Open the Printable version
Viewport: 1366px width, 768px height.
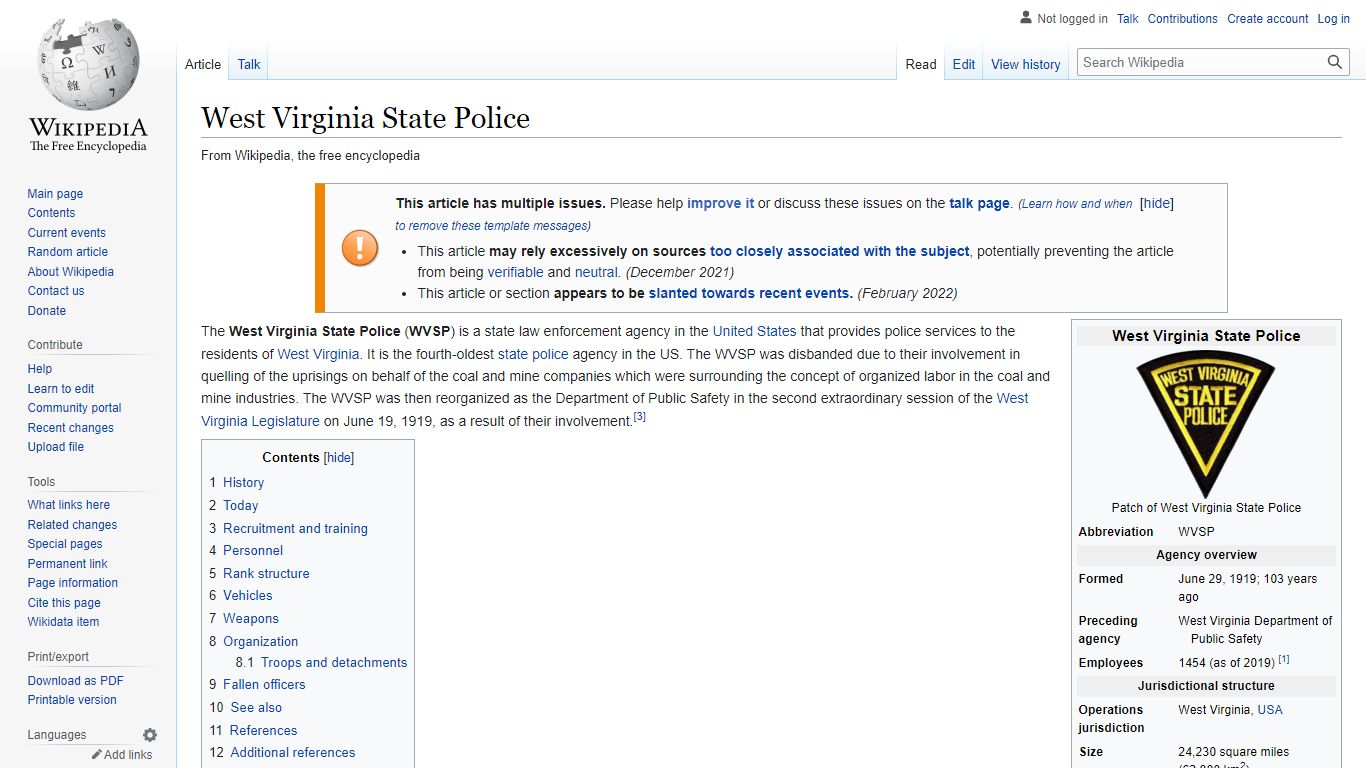point(72,700)
